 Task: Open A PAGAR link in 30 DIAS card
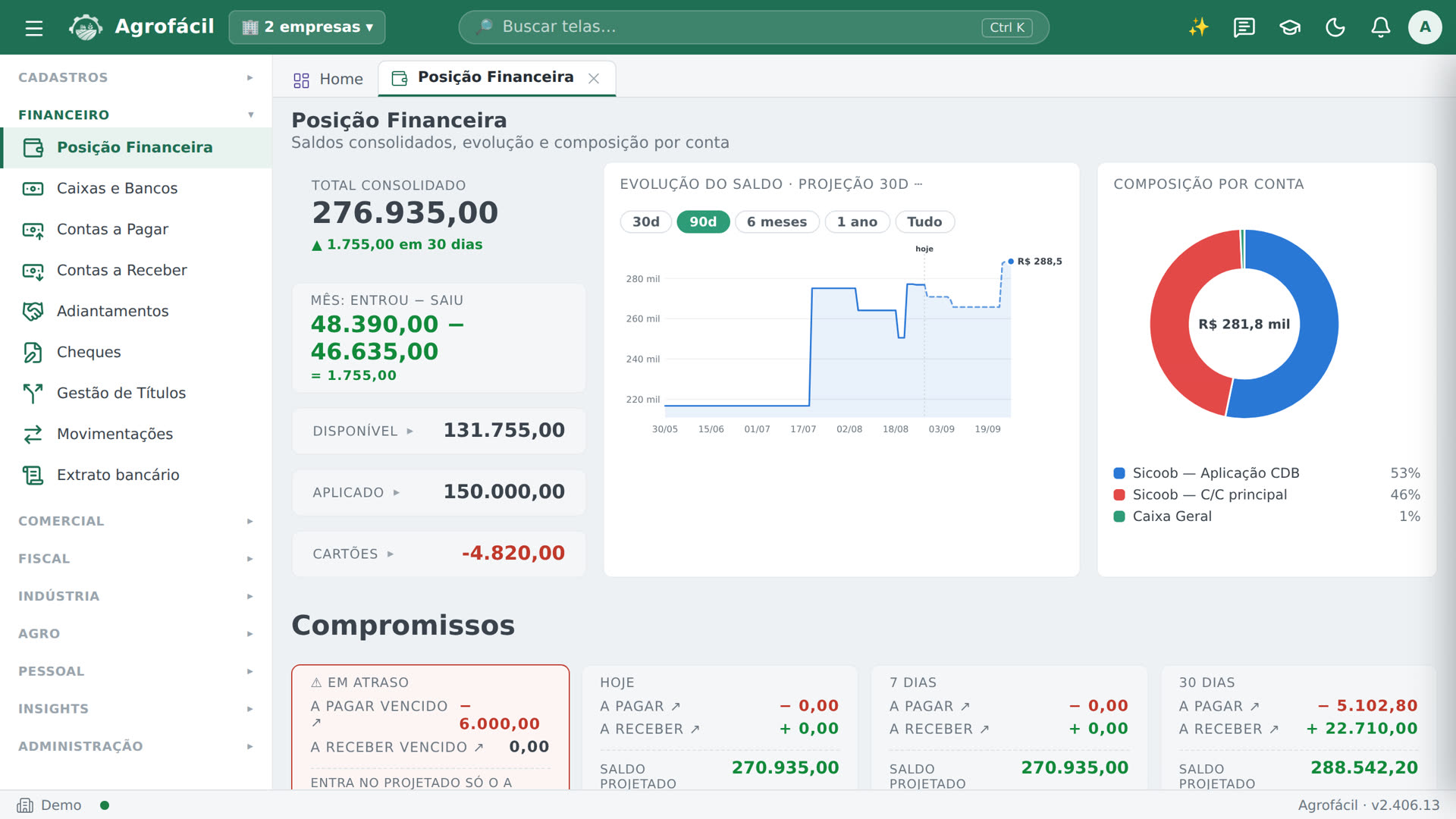click(x=1219, y=707)
